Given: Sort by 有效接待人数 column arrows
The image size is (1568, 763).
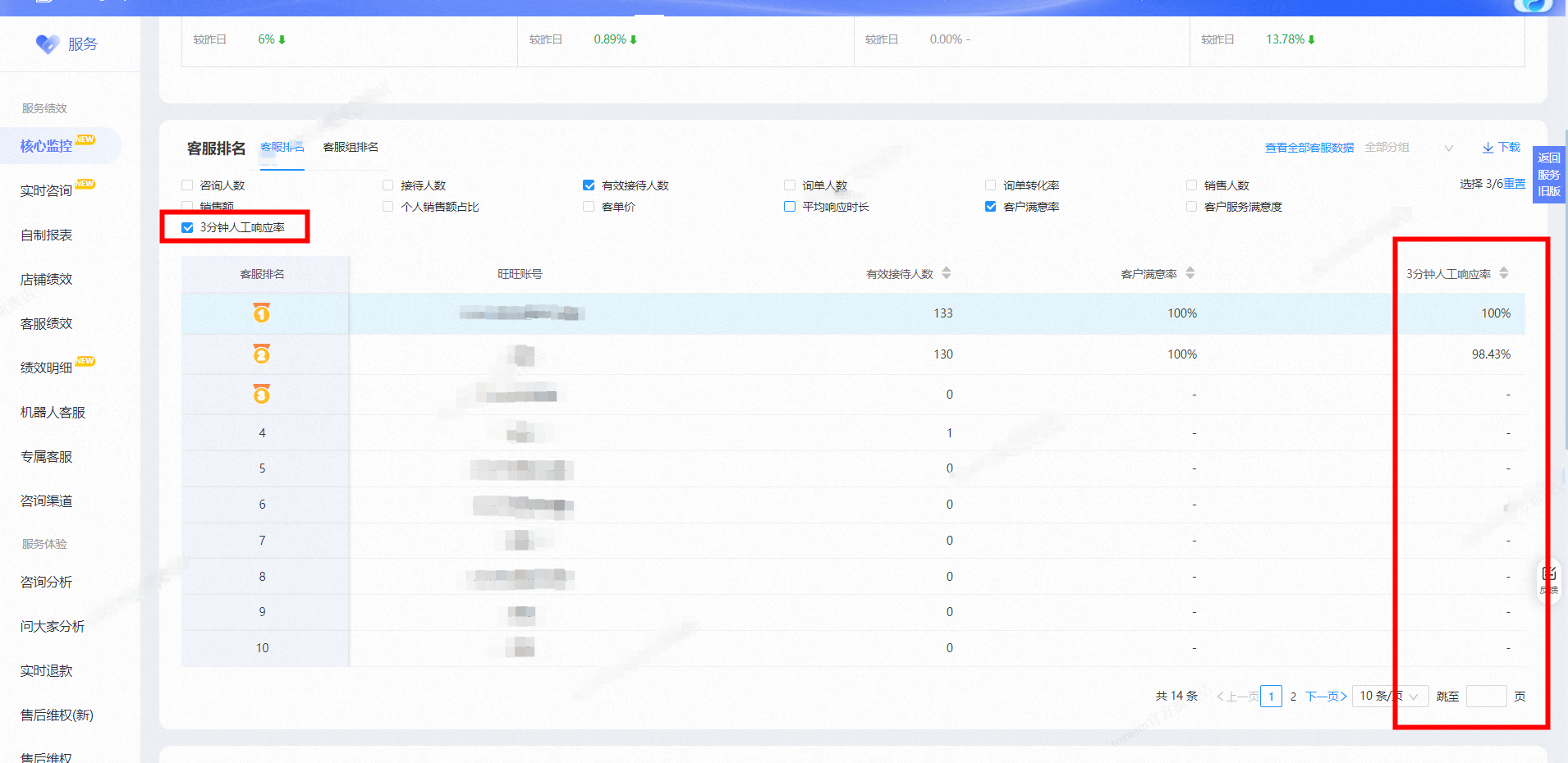Looking at the screenshot, I should click(x=947, y=273).
